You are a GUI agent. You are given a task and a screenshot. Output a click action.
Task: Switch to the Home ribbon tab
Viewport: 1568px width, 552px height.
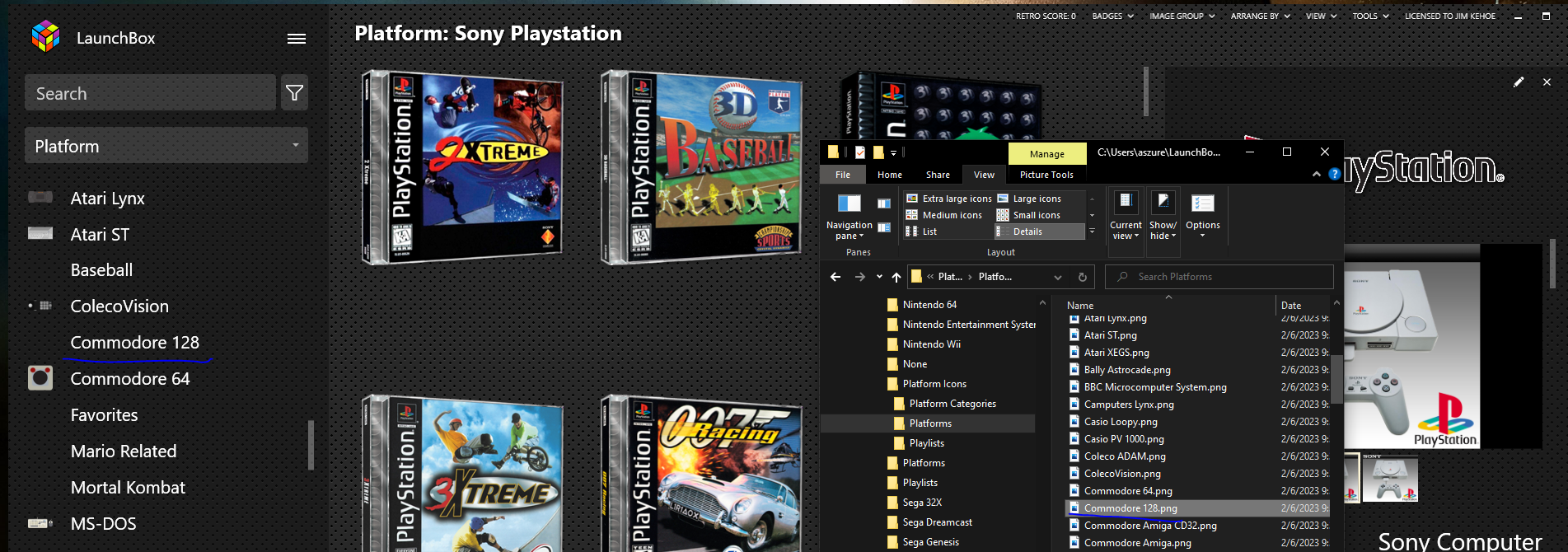click(x=890, y=175)
